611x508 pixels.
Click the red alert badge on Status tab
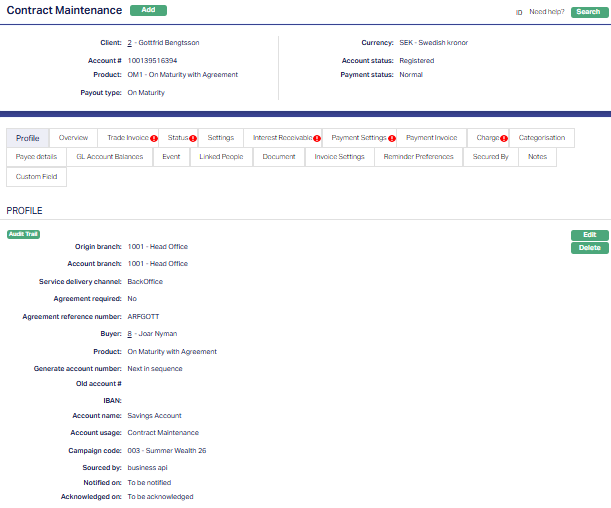[x=192, y=138]
